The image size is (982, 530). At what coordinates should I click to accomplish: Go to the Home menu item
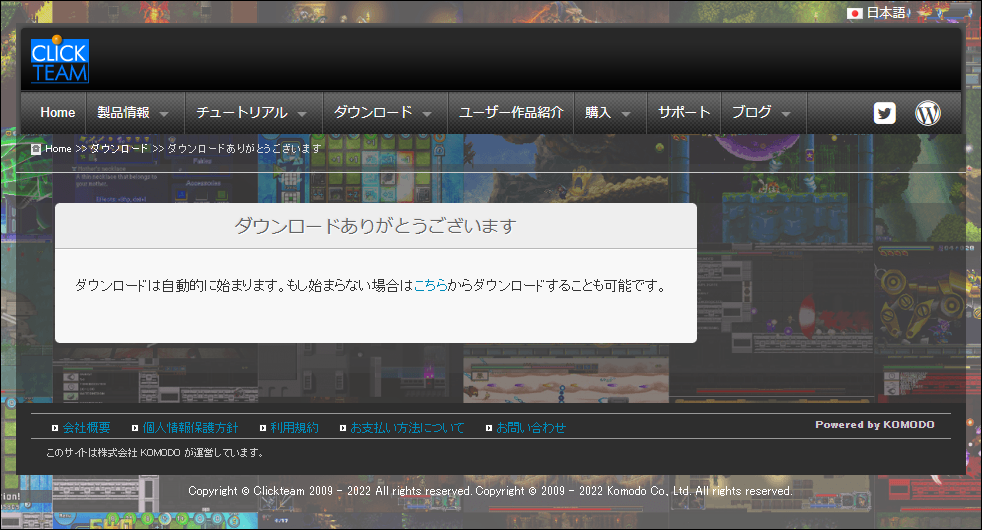pos(58,113)
